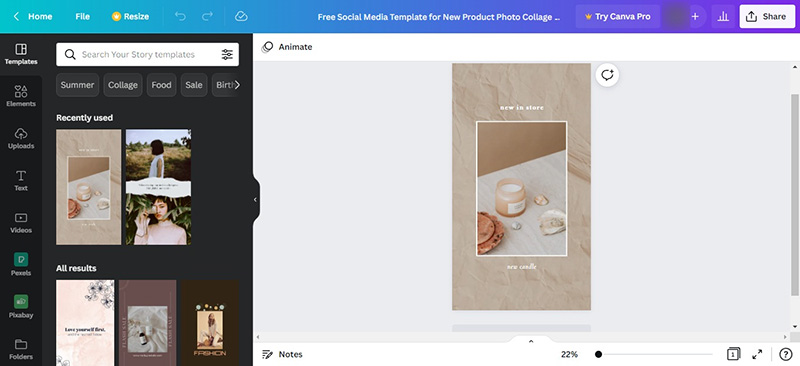Click the Share button
Viewport: 800px width, 366px height.
[767, 16]
